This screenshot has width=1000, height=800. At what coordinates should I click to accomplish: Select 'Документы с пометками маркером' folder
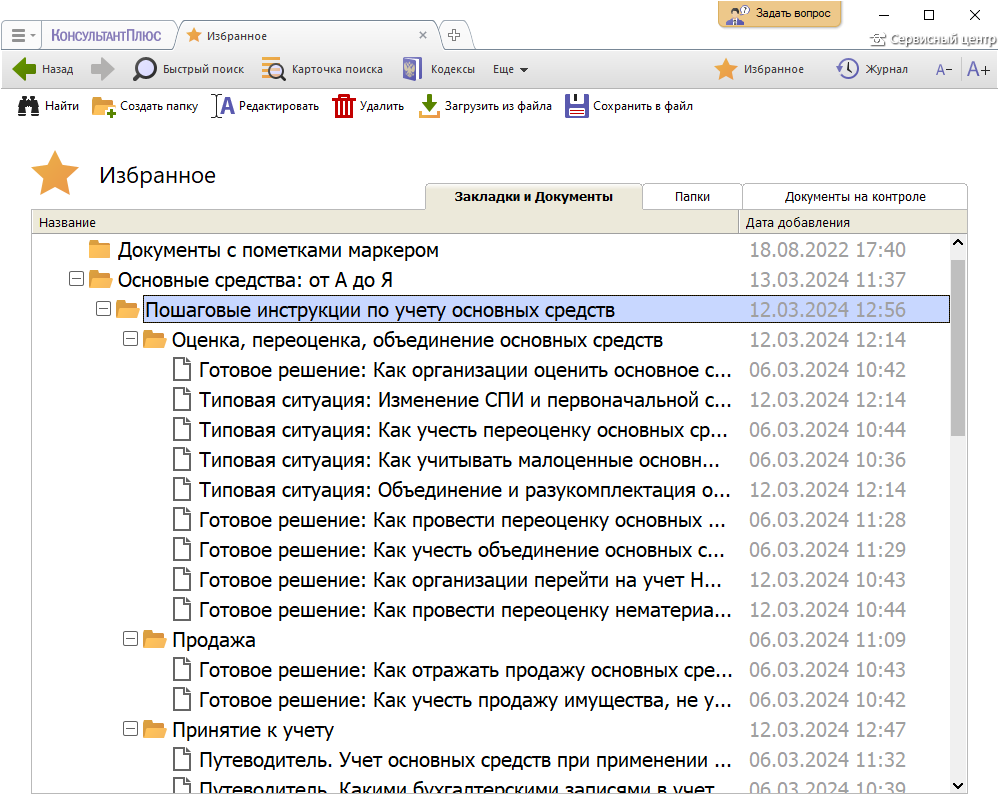[278, 250]
